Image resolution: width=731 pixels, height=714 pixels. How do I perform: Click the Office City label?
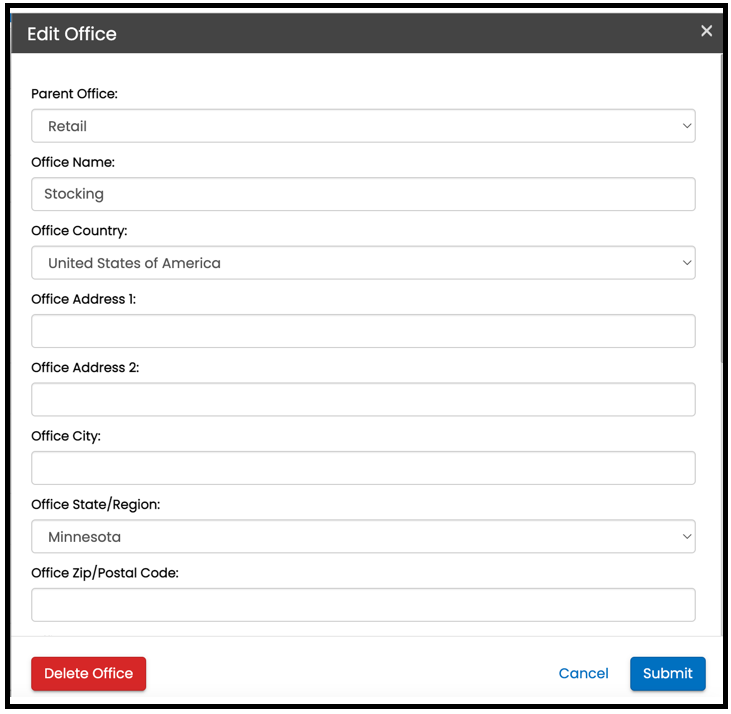66,436
